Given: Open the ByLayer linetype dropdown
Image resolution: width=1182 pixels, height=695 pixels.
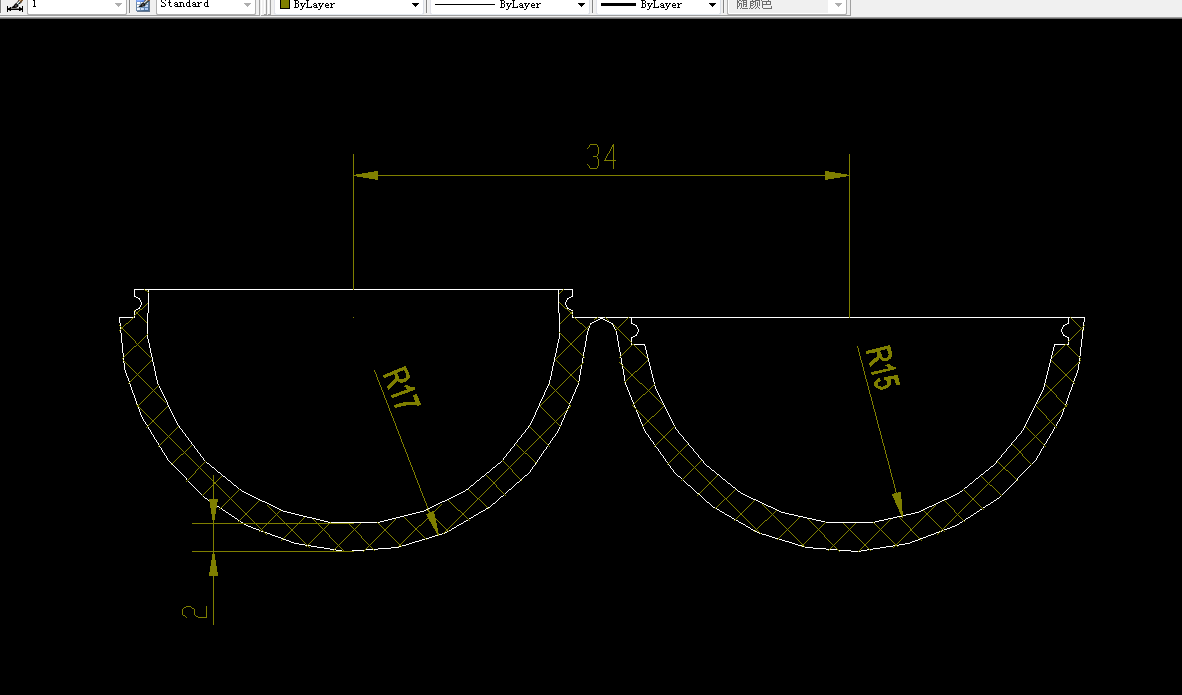Looking at the screenshot, I should coord(510,5).
